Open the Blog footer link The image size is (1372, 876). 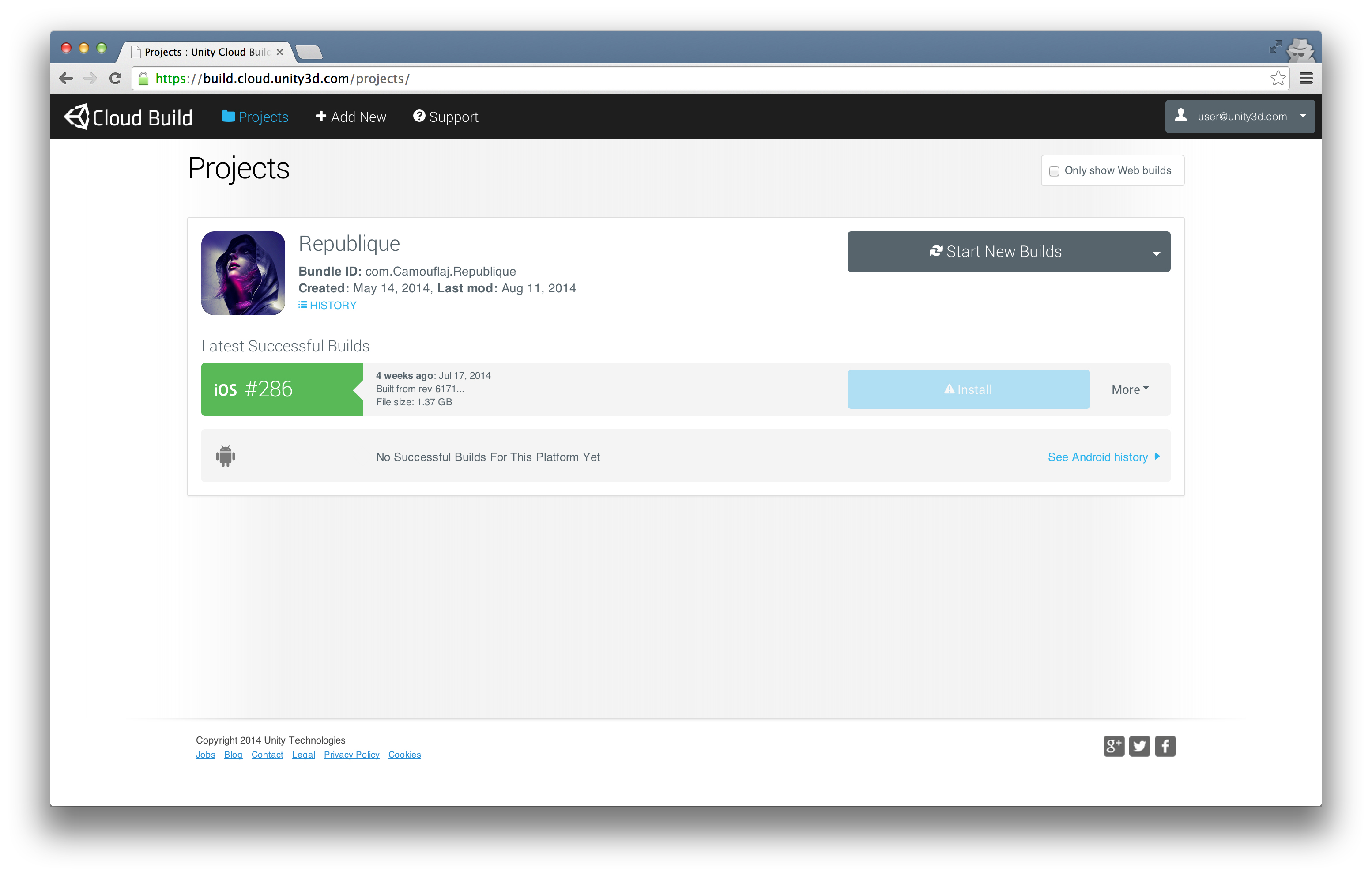233,755
